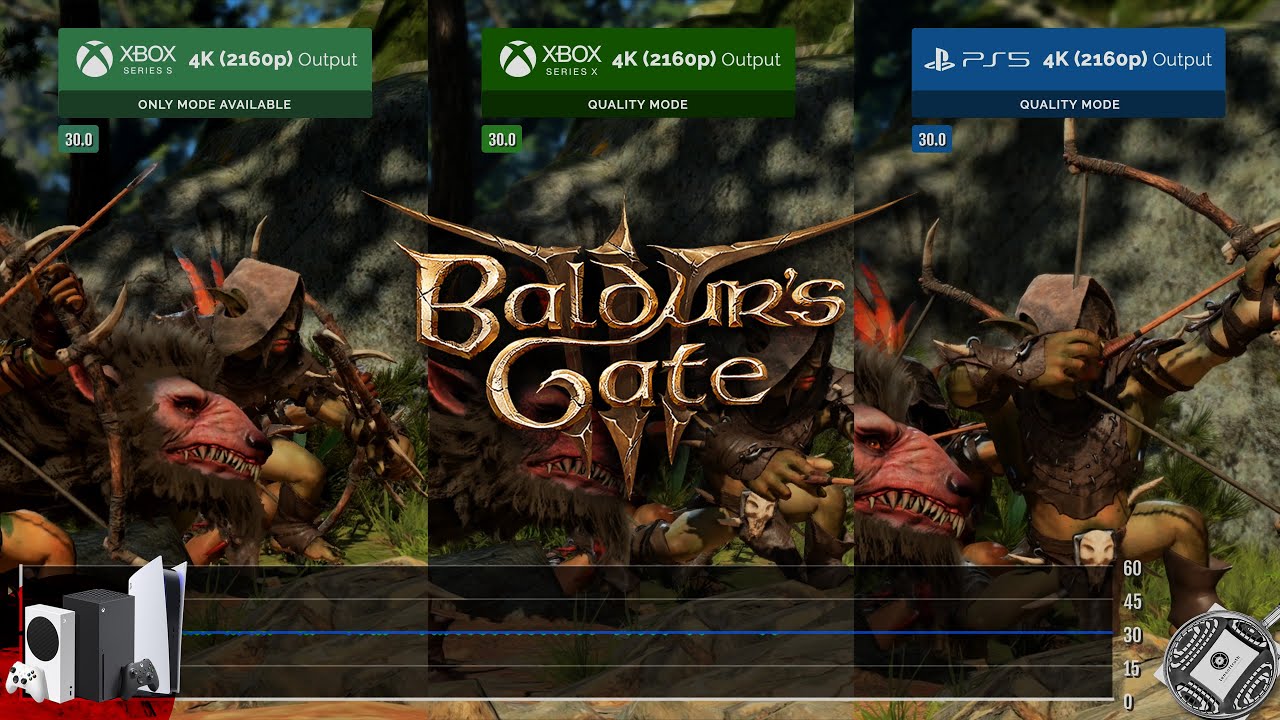Click the Xbox Series X logo

pyautogui.click(x=550, y=59)
